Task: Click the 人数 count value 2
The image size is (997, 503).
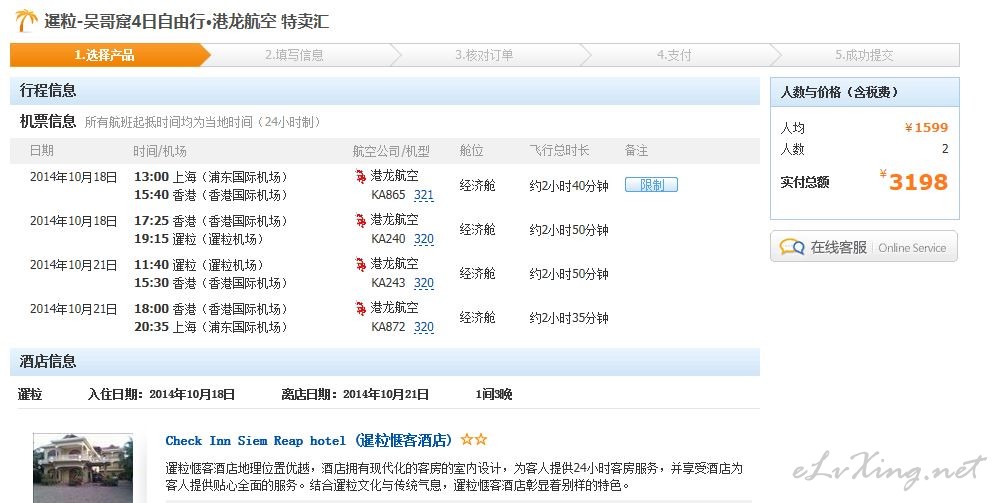Action: [945, 148]
